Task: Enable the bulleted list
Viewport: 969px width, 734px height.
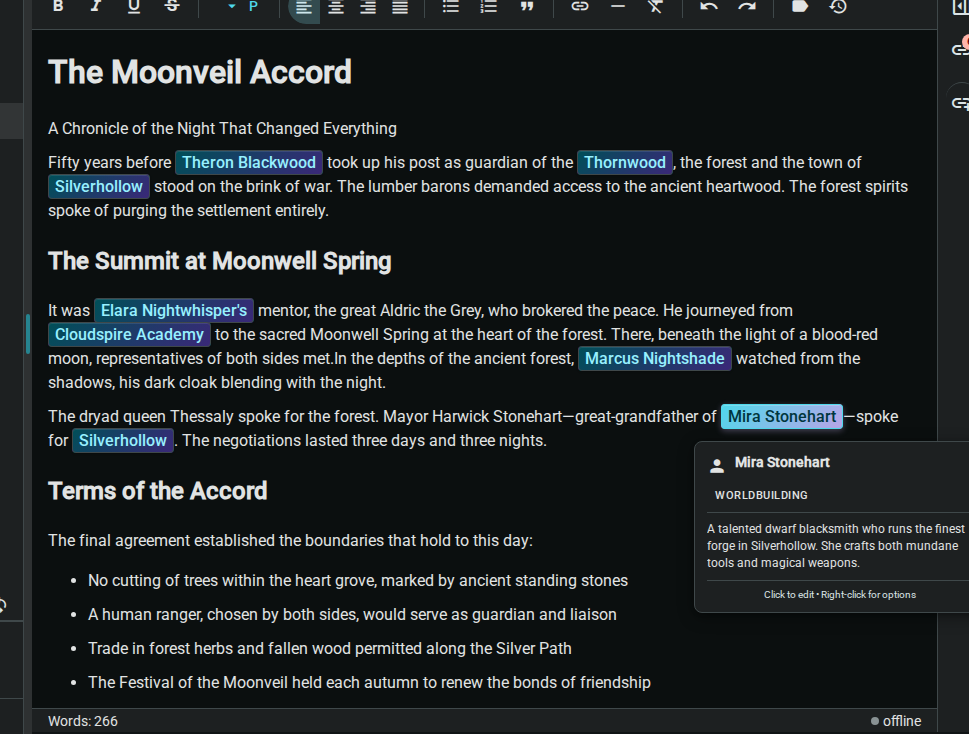Action: 450,8
